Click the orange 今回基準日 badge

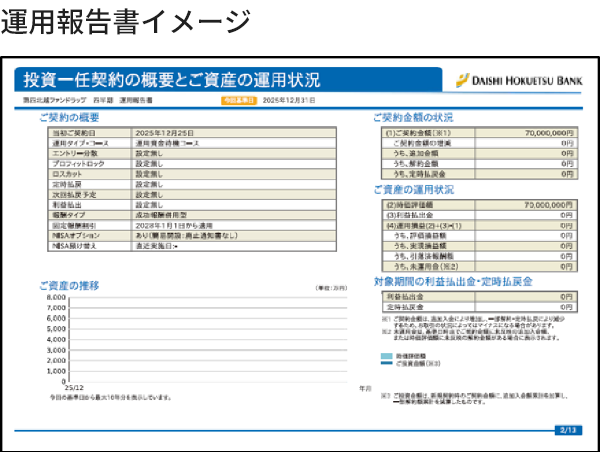click(240, 101)
